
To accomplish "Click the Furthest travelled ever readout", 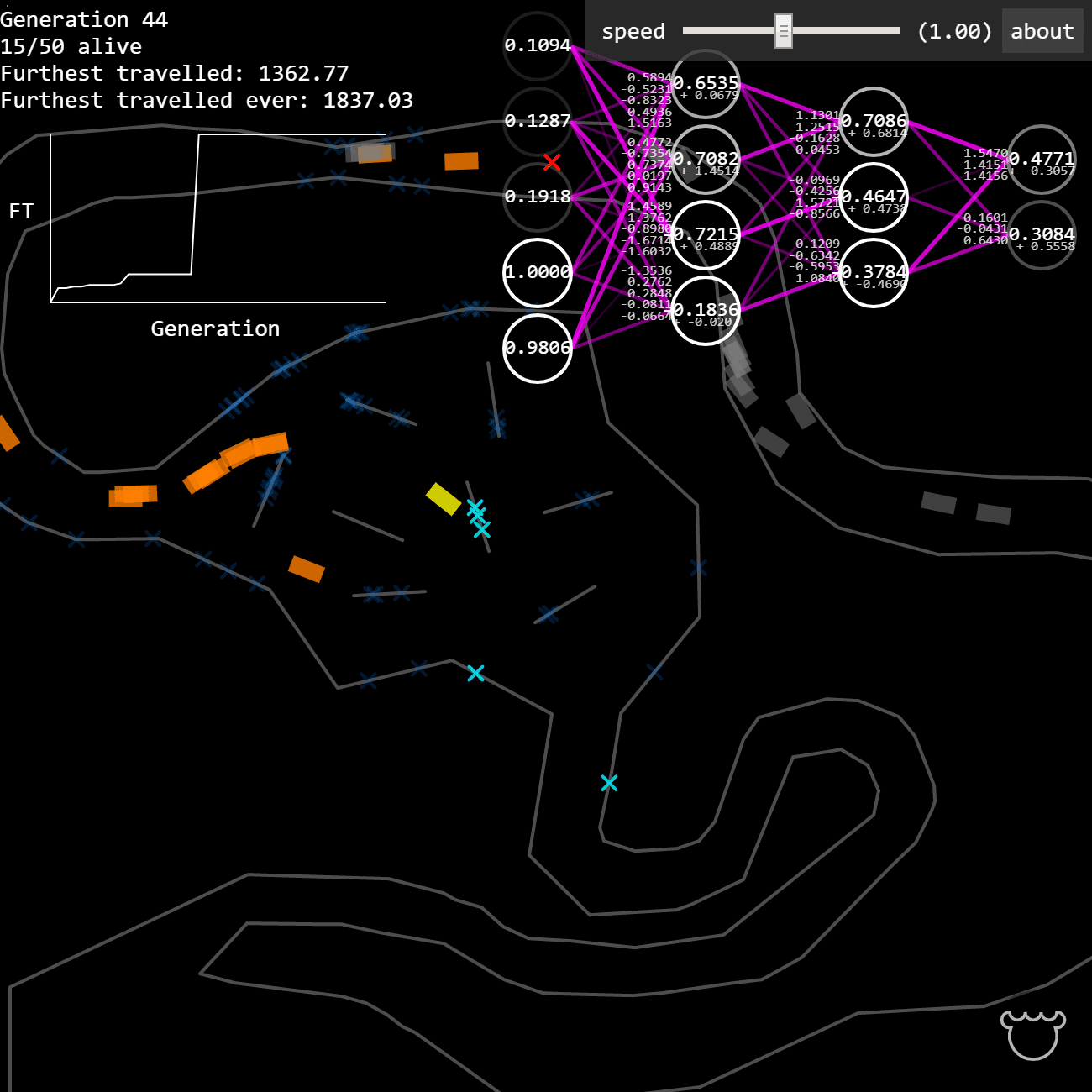I will point(207,100).
